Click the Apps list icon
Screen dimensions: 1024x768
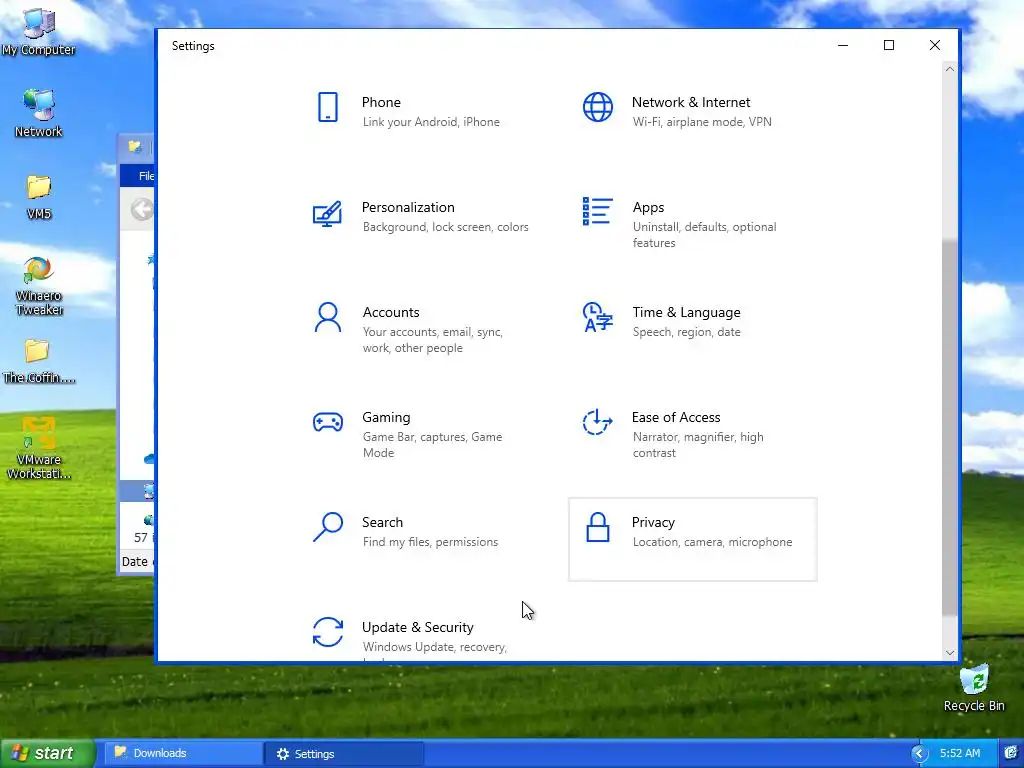click(598, 212)
